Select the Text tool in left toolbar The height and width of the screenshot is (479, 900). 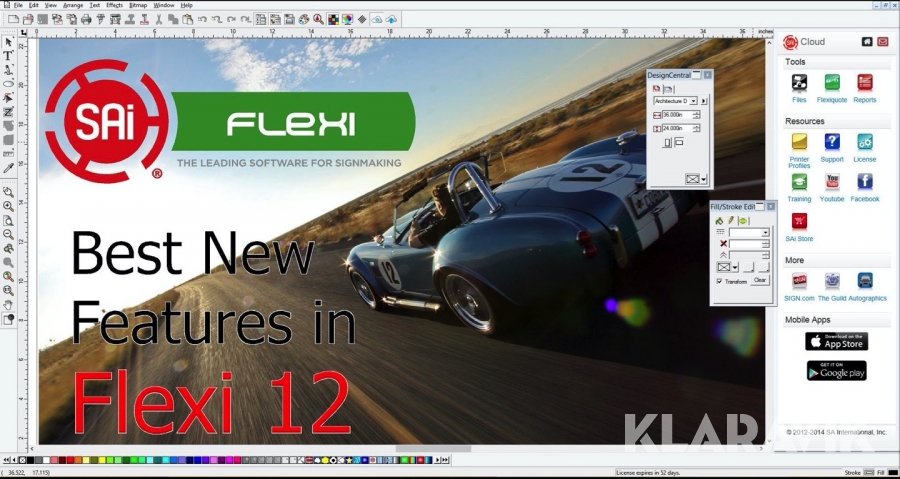click(8, 56)
